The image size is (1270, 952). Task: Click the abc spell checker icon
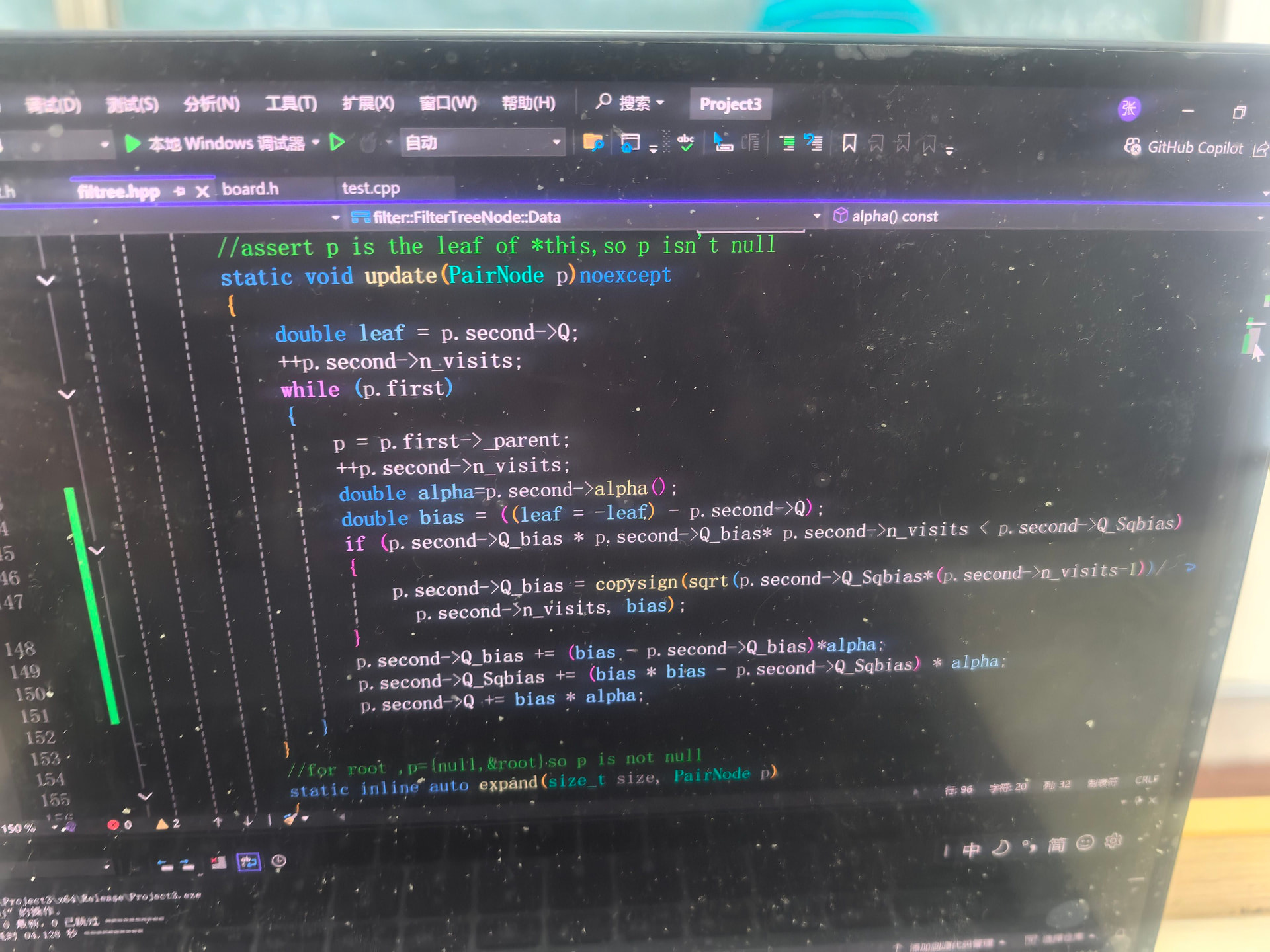(686, 142)
